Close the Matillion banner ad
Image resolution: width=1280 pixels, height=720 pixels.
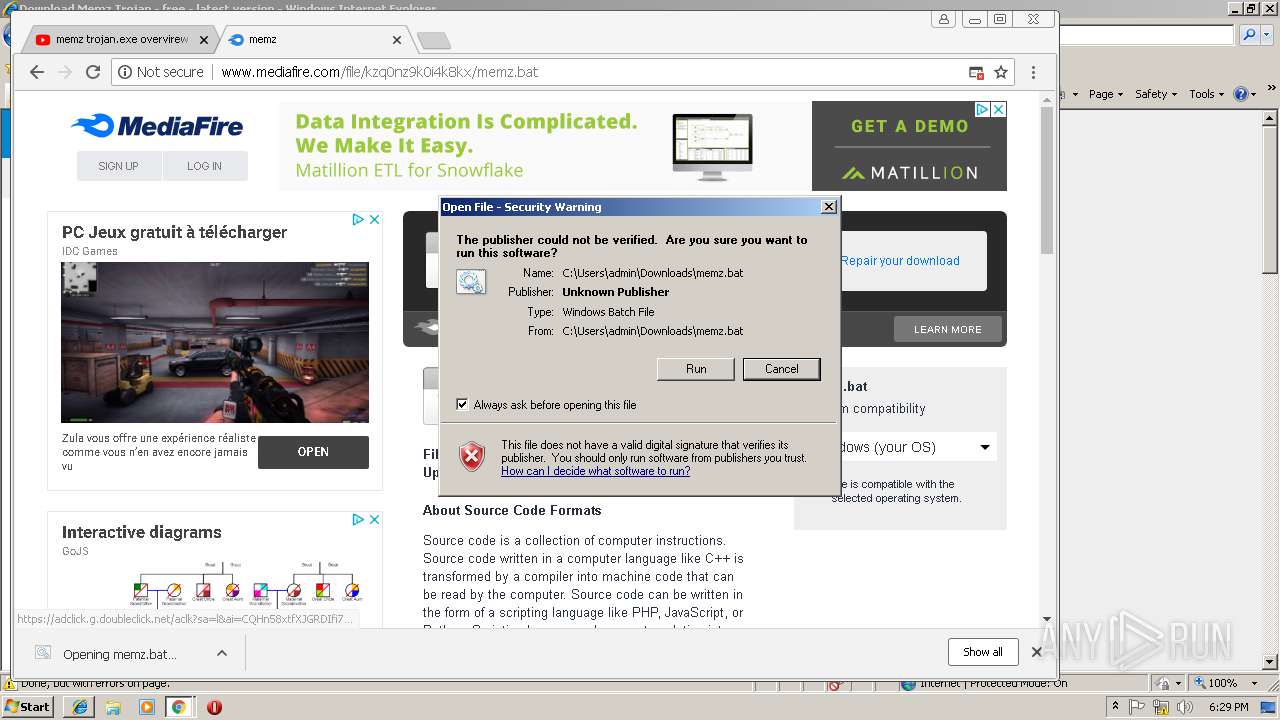click(x=998, y=109)
